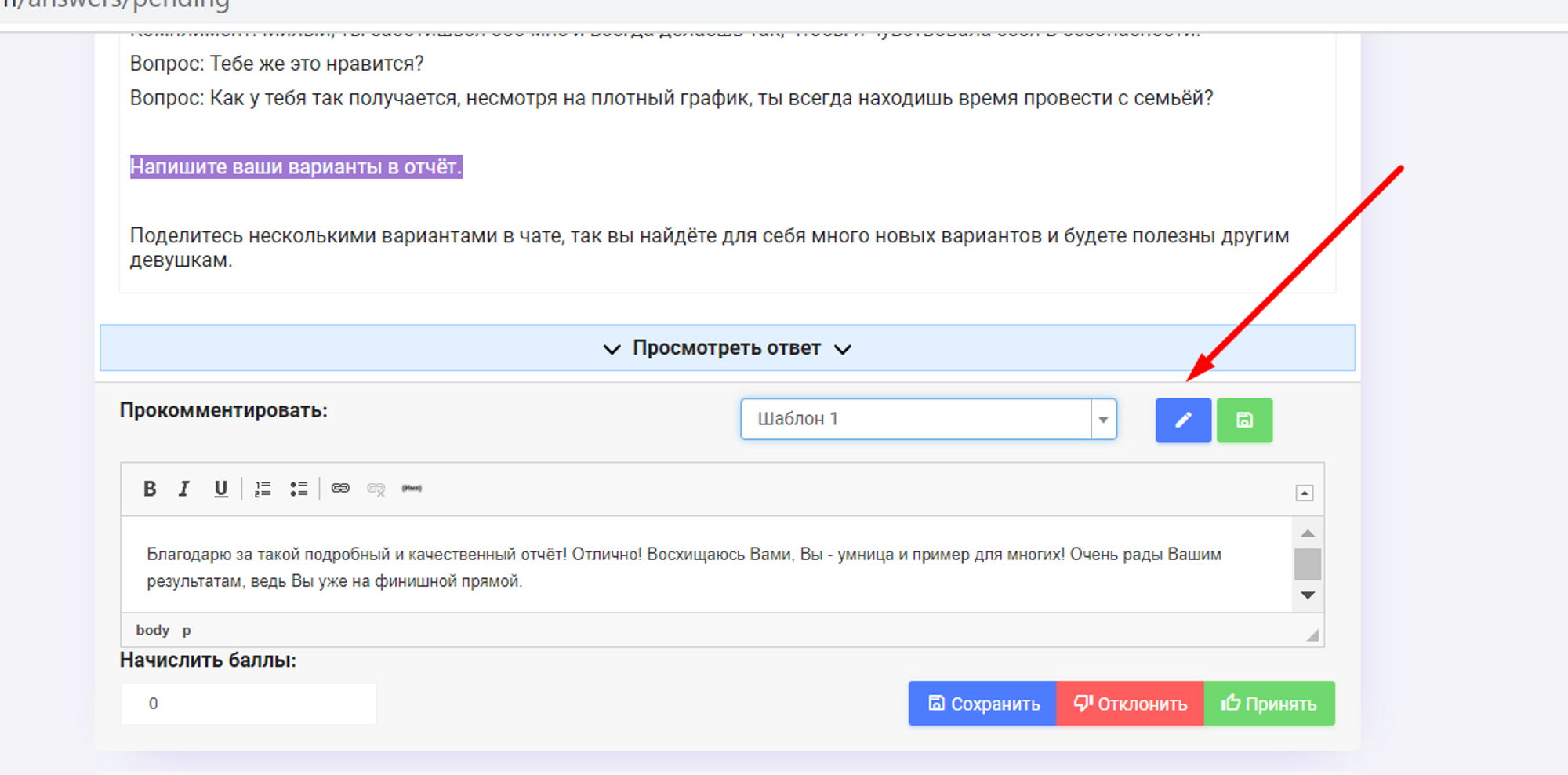
Task: Click the comment editor scrollbar down arrow
Action: (x=1308, y=595)
